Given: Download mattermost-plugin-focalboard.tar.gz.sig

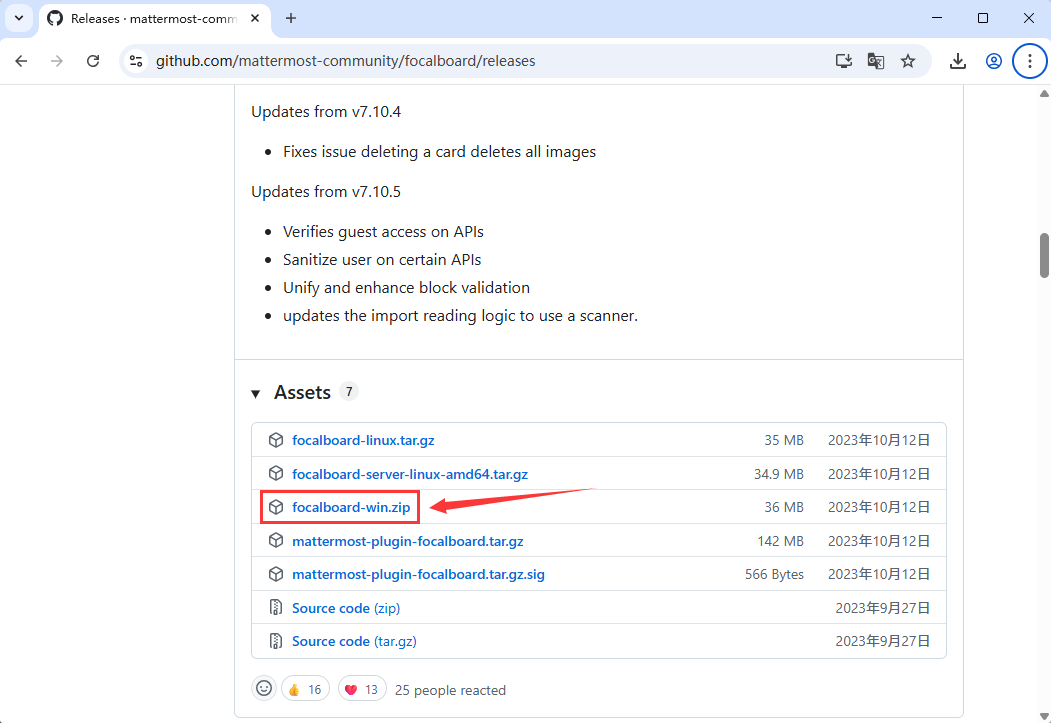Looking at the screenshot, I should click(x=418, y=574).
